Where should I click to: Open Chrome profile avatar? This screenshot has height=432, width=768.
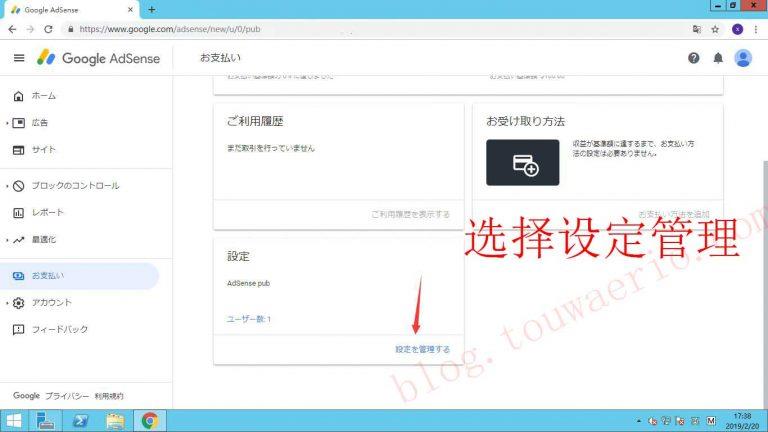pyautogui.click(x=737, y=29)
